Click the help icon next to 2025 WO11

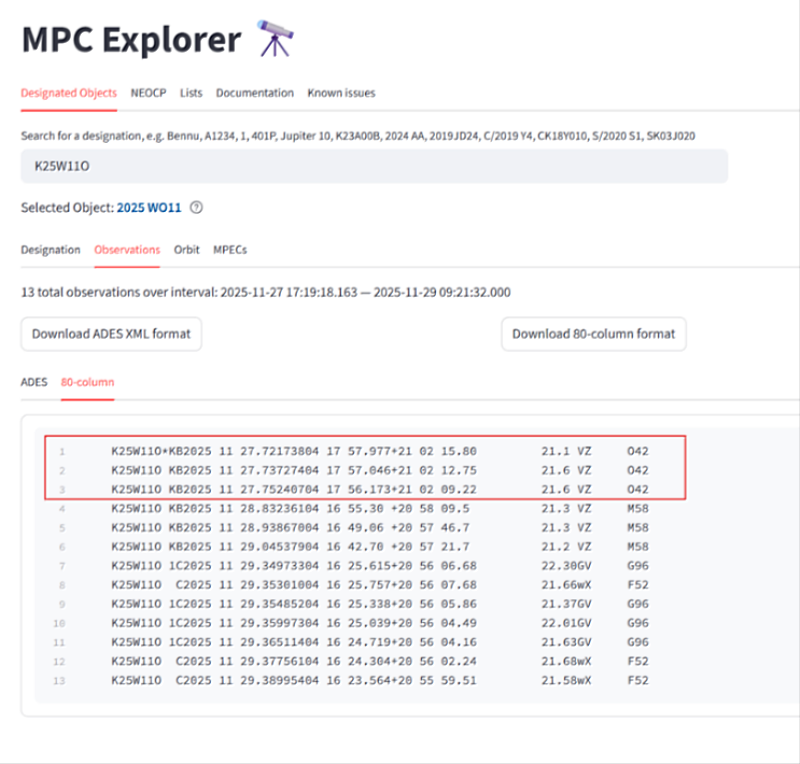196,208
